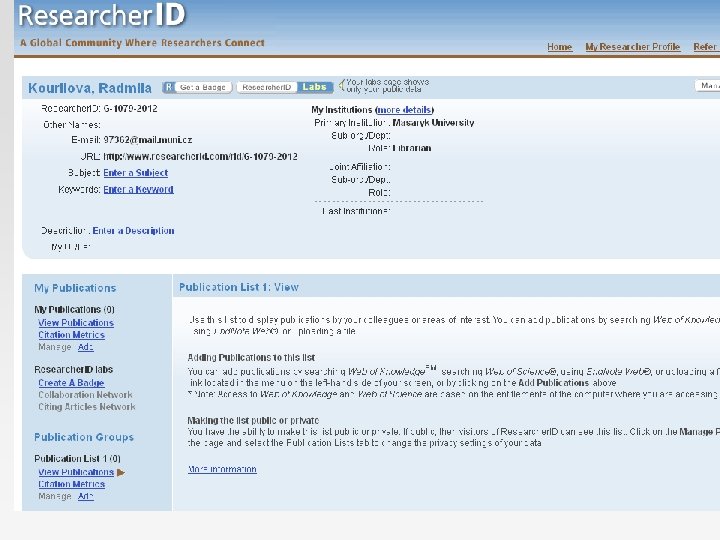Click the speaker icon beside labs note
720x540 pixels.
(x=341, y=85)
